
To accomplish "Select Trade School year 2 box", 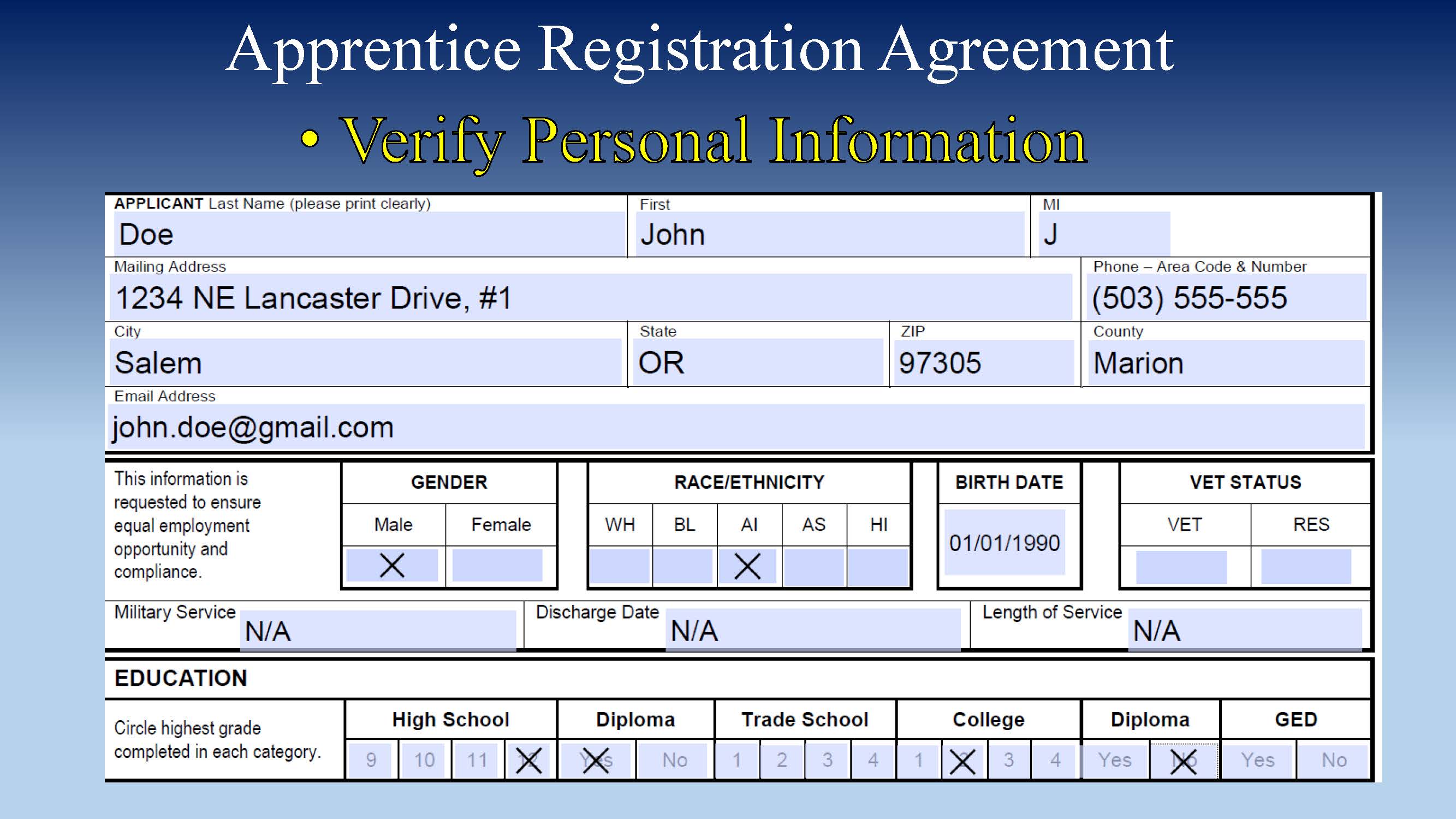I will click(x=782, y=760).
